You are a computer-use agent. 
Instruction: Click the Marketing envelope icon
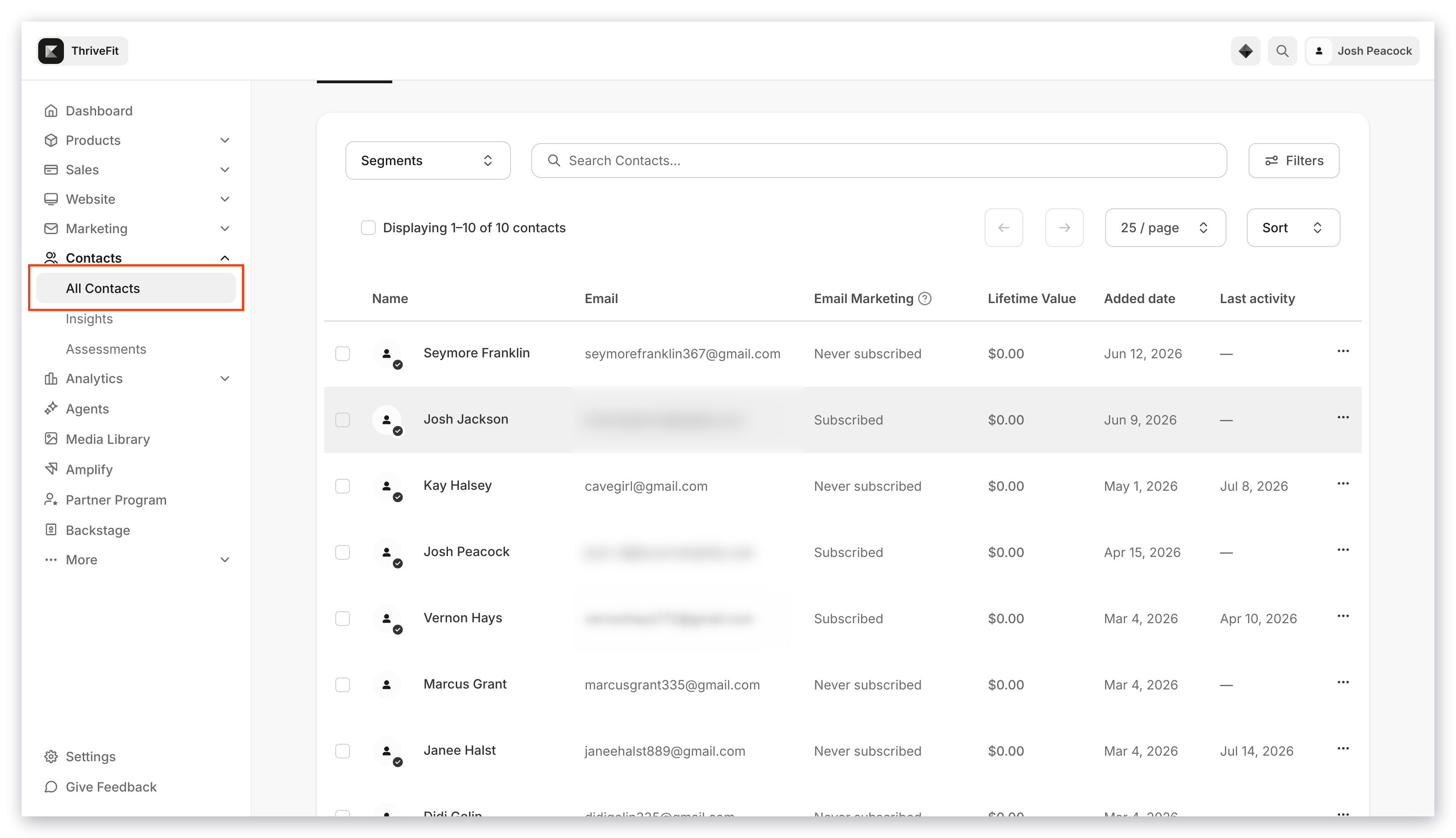(x=51, y=228)
